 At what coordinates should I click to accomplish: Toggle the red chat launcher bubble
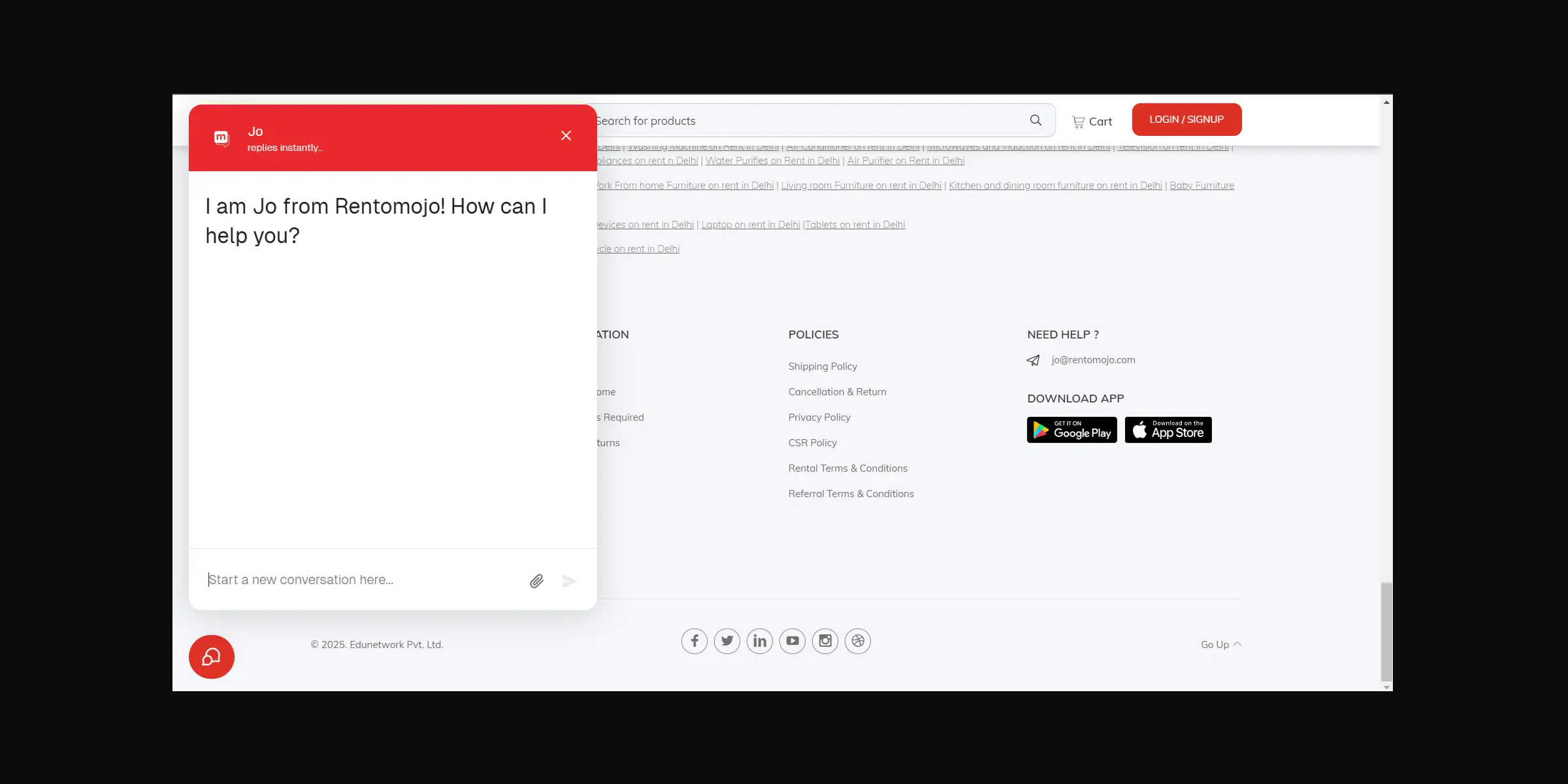coord(211,657)
